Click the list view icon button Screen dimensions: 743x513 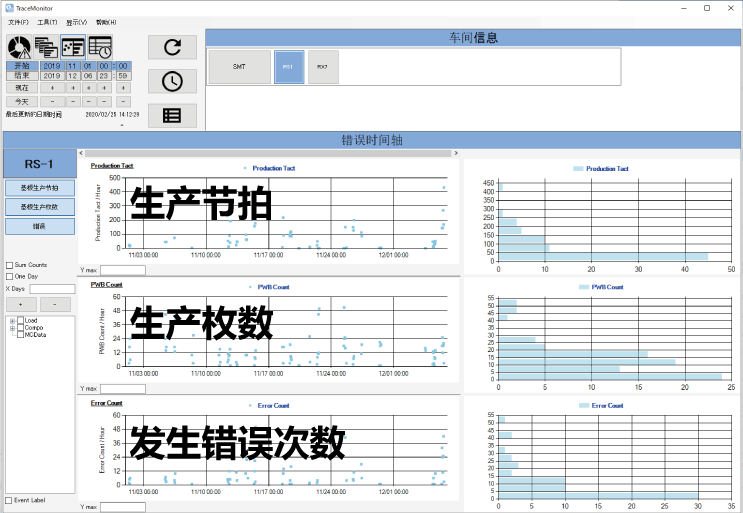172,115
